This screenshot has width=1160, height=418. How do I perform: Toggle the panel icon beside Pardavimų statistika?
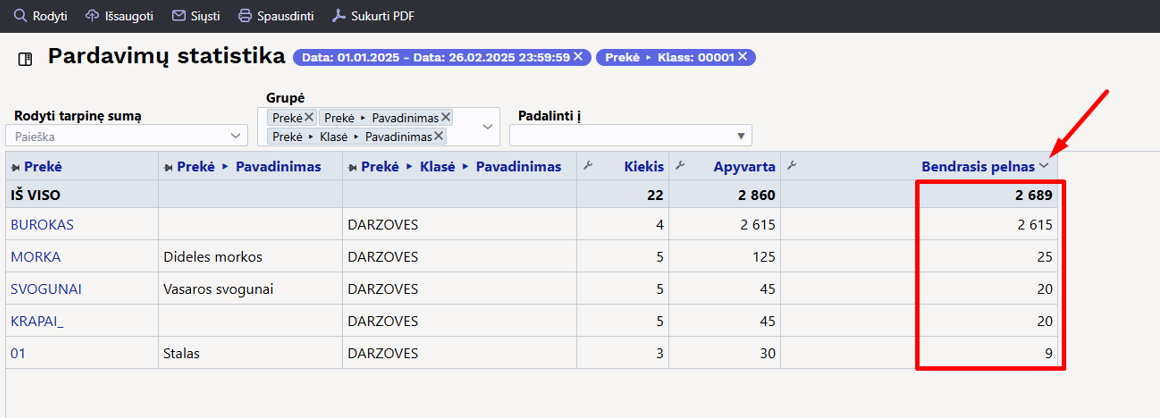click(26, 58)
